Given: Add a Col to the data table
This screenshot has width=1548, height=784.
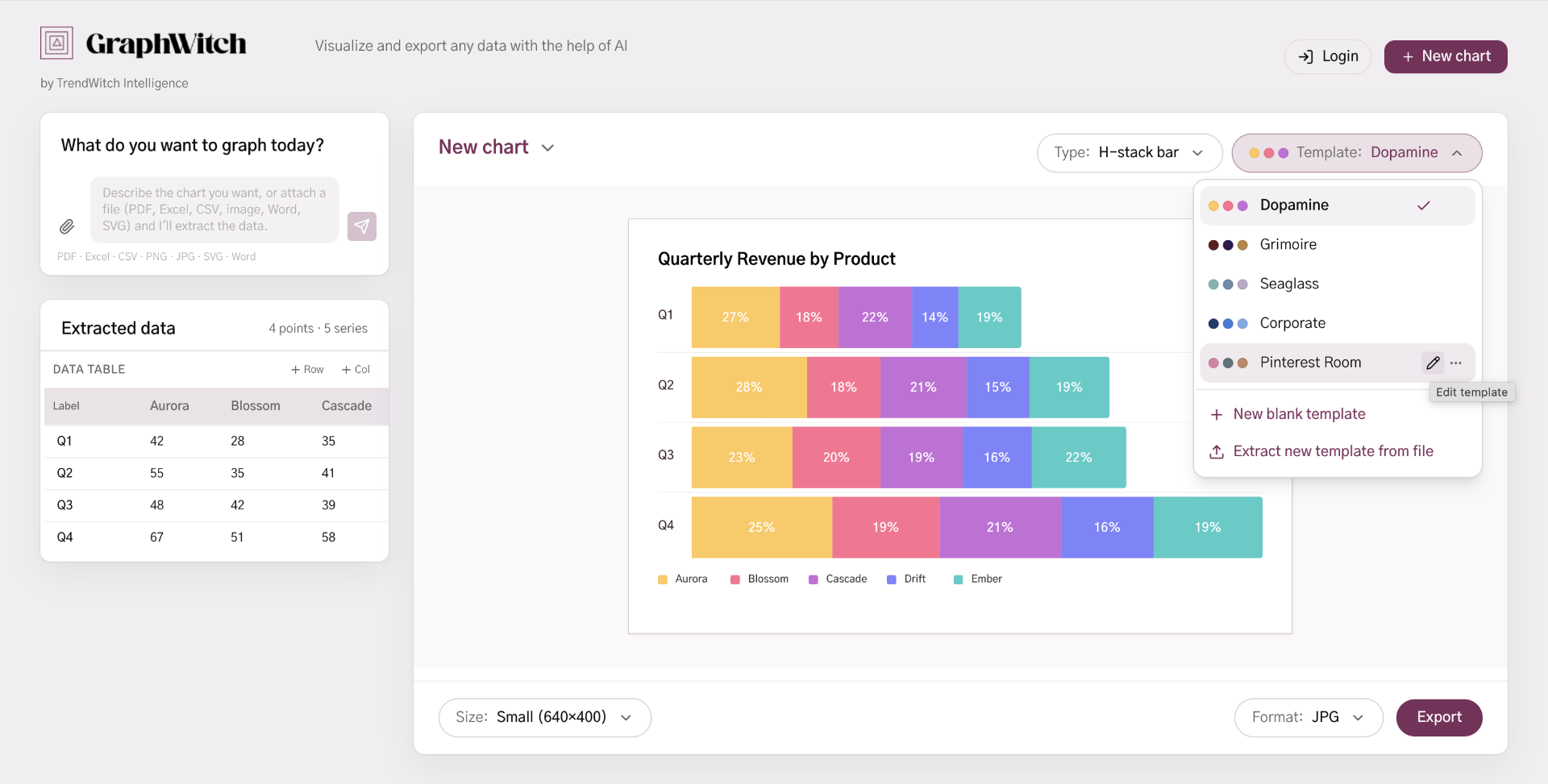Looking at the screenshot, I should 356,370.
